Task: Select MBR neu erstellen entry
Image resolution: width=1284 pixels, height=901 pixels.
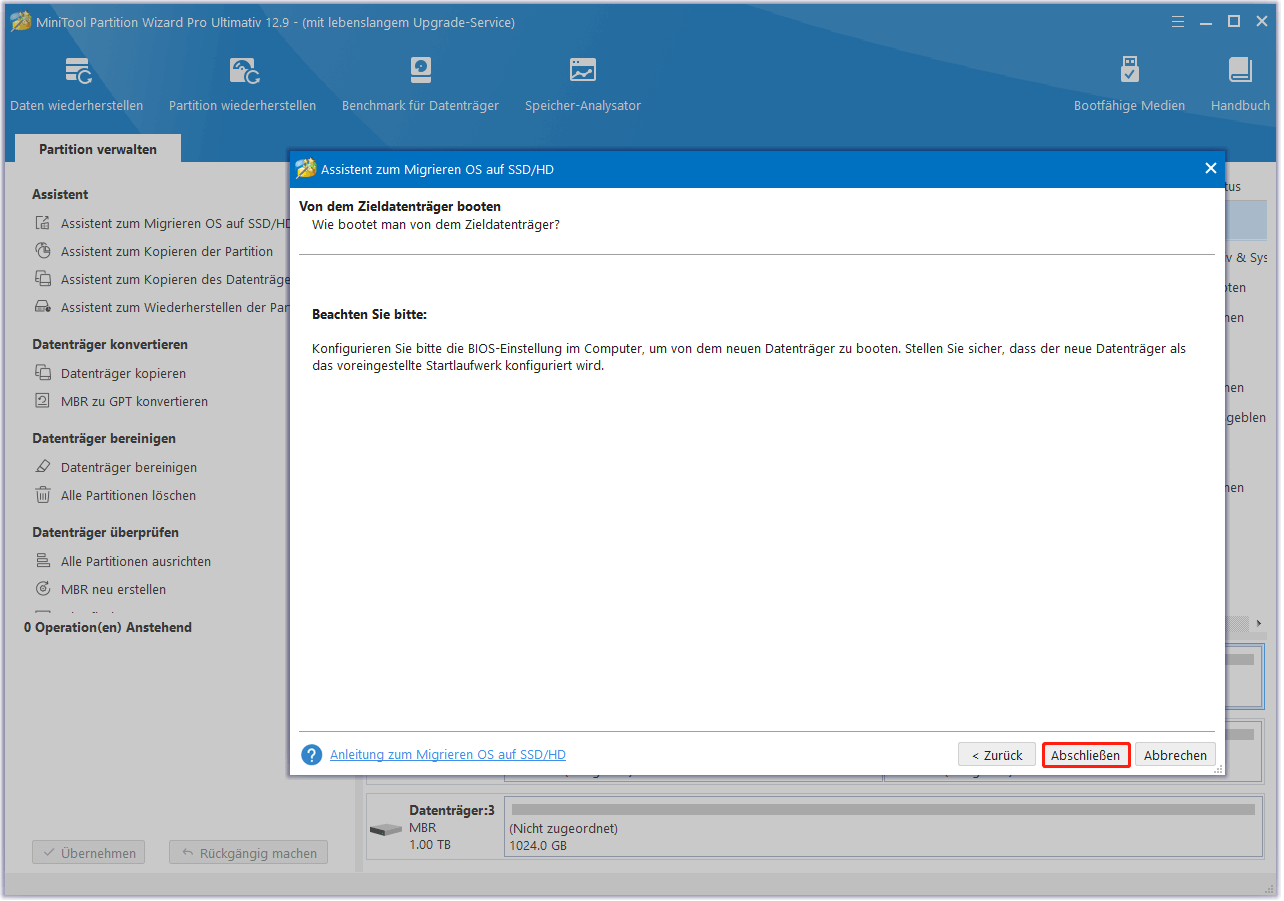Action: (113, 589)
